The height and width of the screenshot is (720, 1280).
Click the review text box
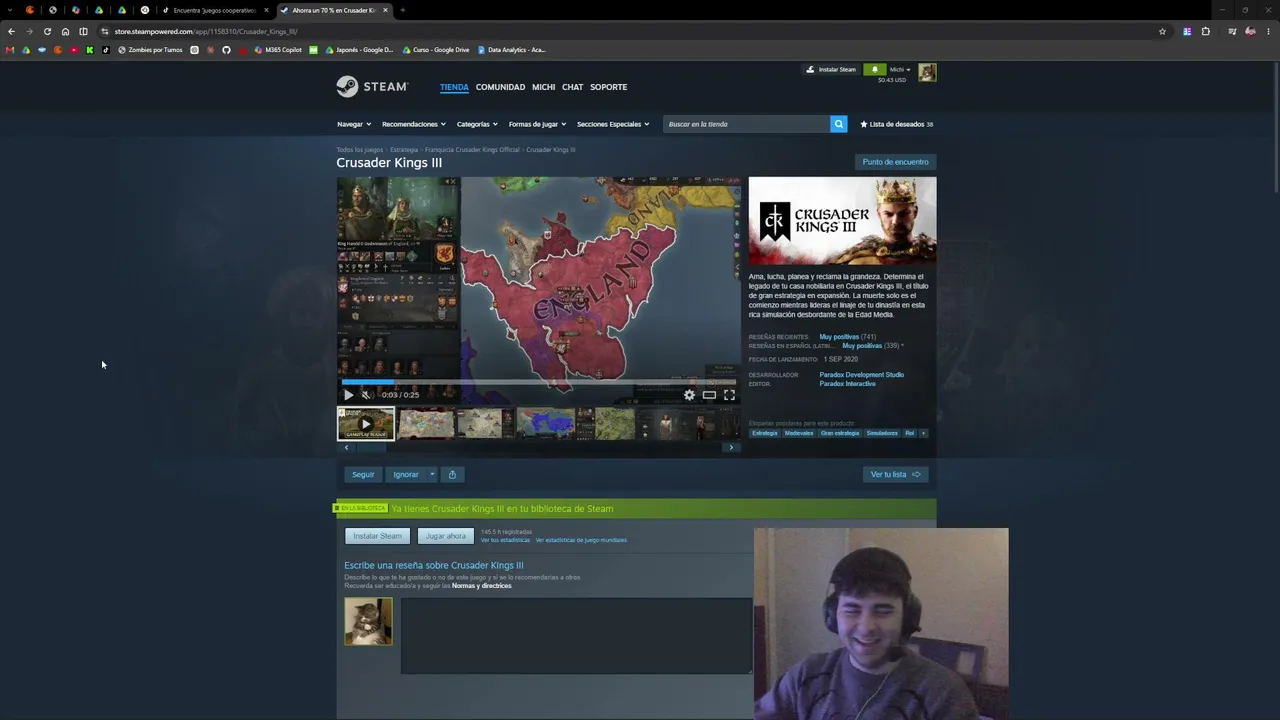576,636
